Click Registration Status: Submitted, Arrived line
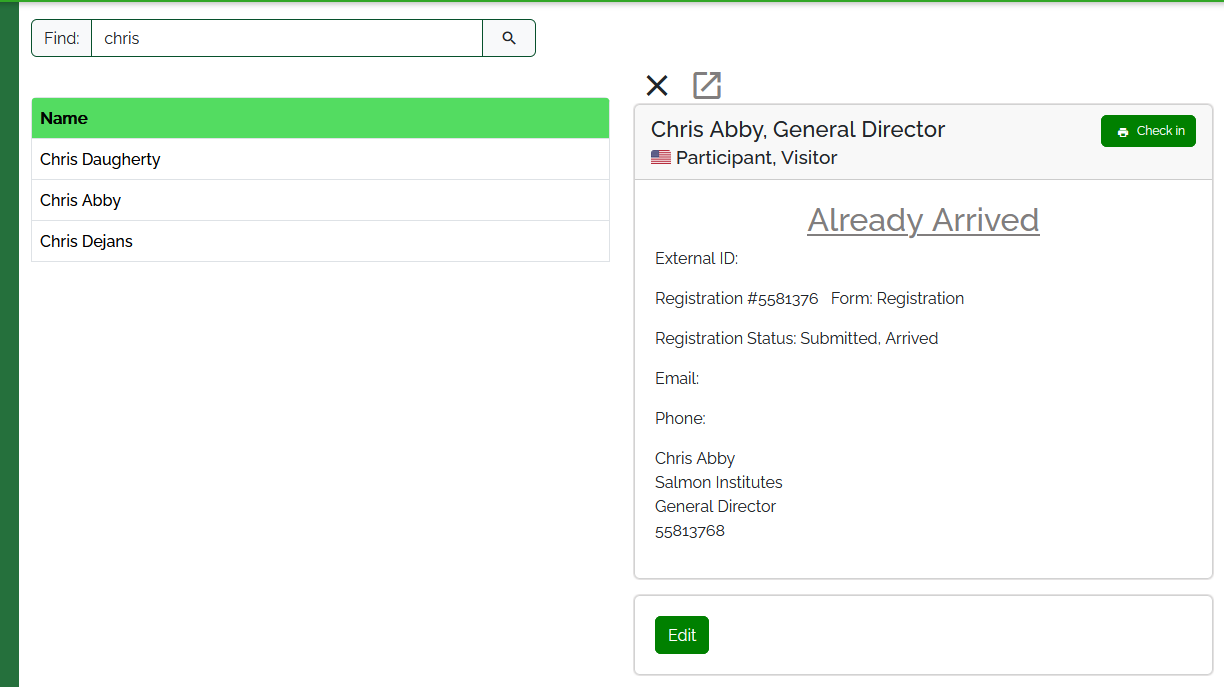The height and width of the screenshot is (687, 1224). (796, 338)
